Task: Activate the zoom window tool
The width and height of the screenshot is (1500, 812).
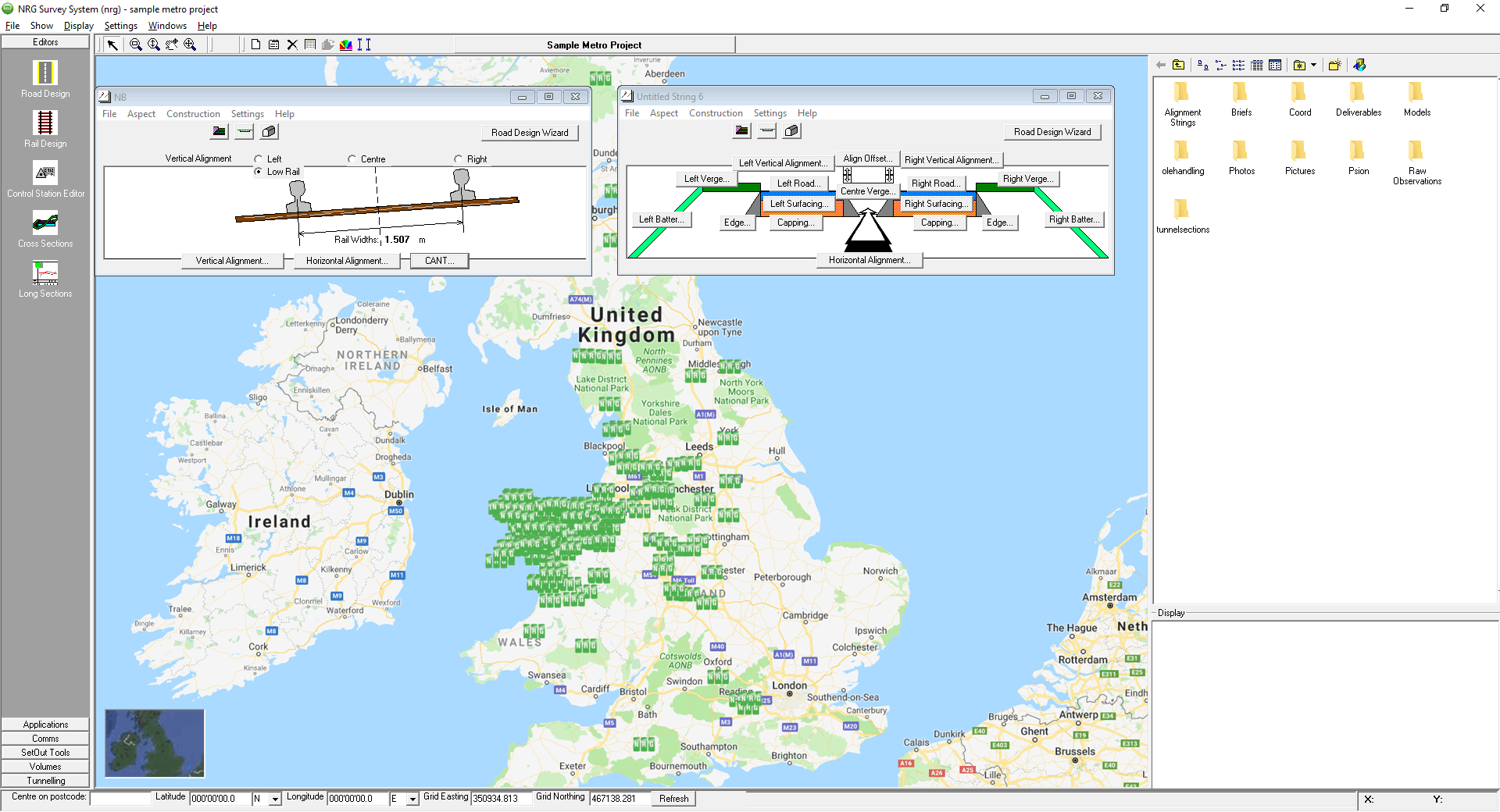Action: [136, 45]
